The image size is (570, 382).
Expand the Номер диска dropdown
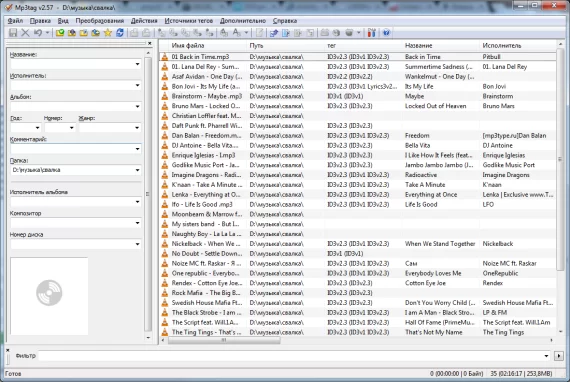click(x=137, y=244)
